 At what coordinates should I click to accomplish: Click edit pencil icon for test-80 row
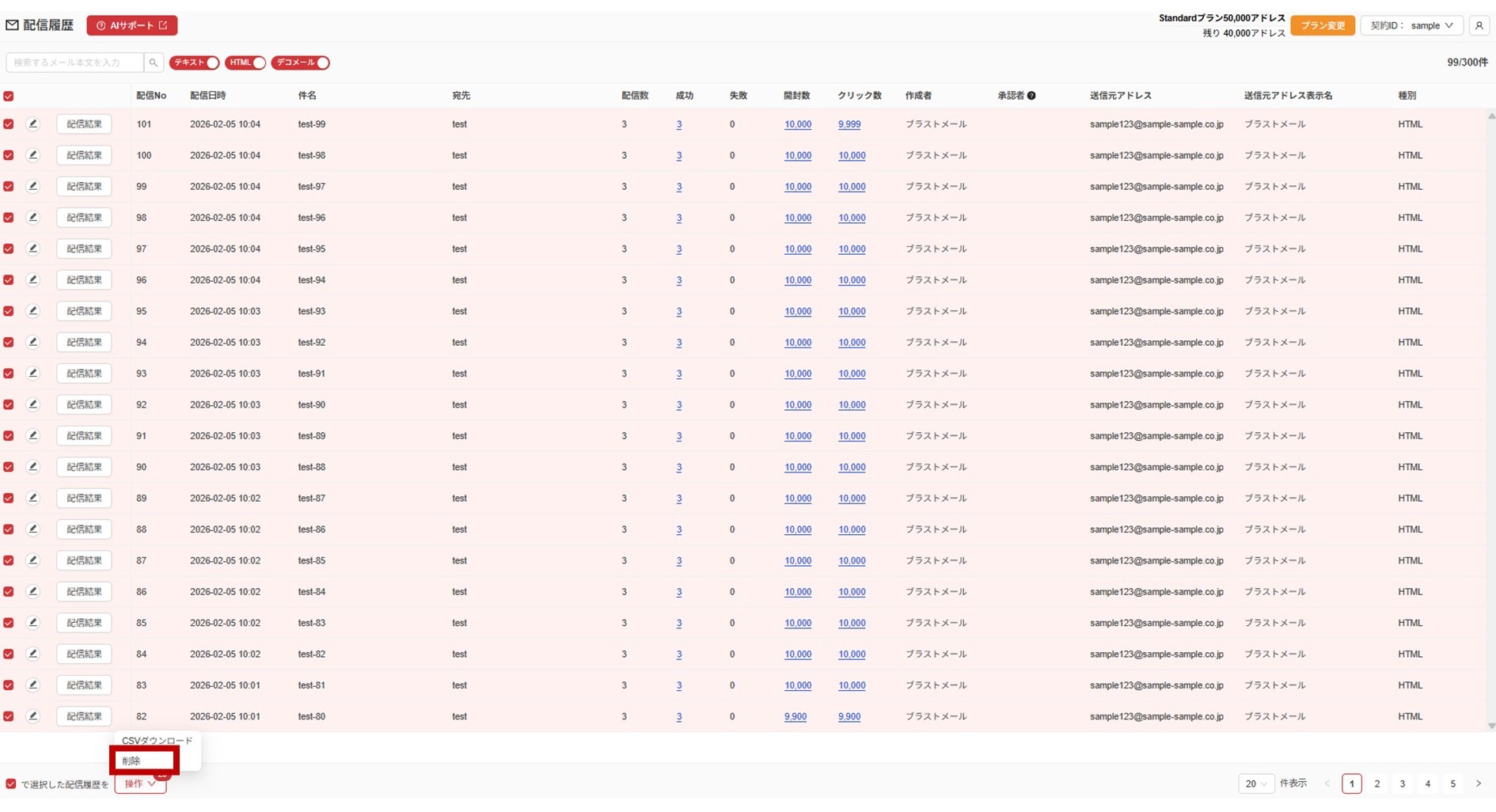click(x=32, y=716)
